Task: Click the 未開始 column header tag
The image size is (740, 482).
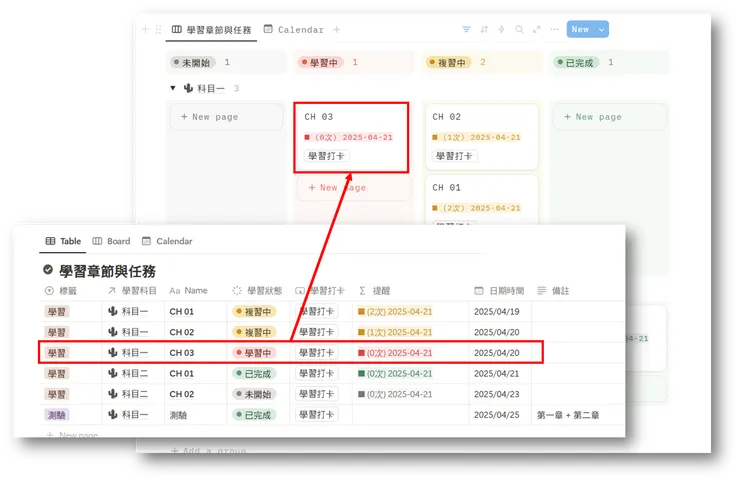Action: pos(193,62)
